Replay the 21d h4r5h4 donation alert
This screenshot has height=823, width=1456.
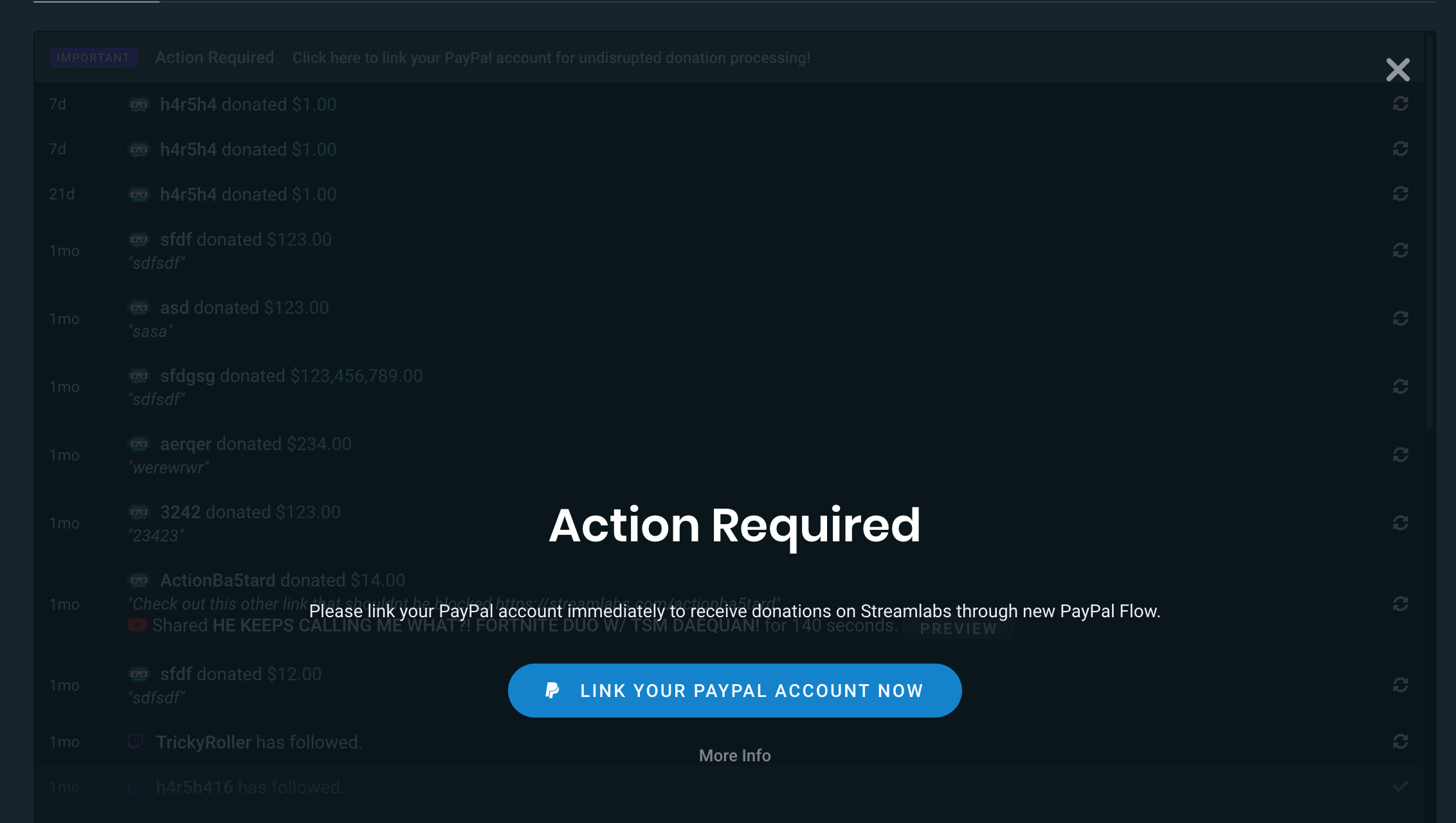(x=1400, y=194)
